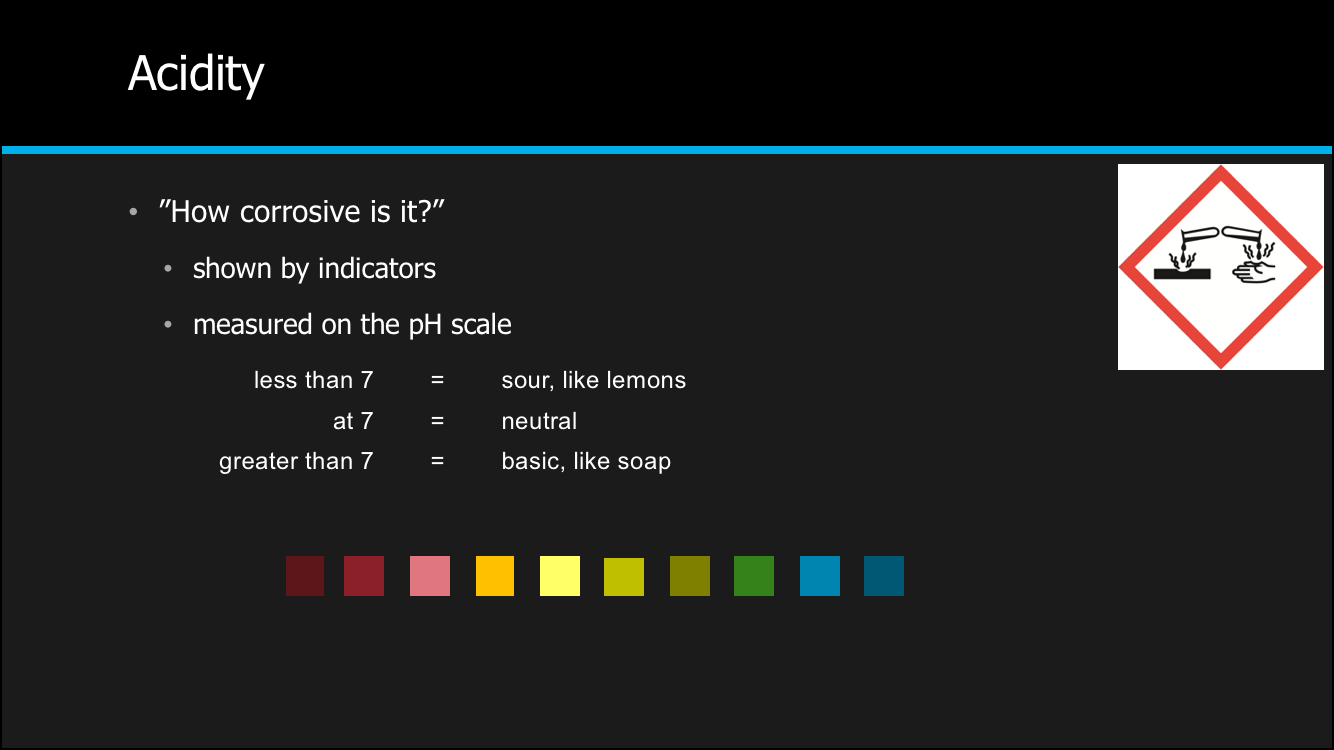1334x750 pixels.
Task: Select the "basic, like soap" text
Action: point(586,461)
